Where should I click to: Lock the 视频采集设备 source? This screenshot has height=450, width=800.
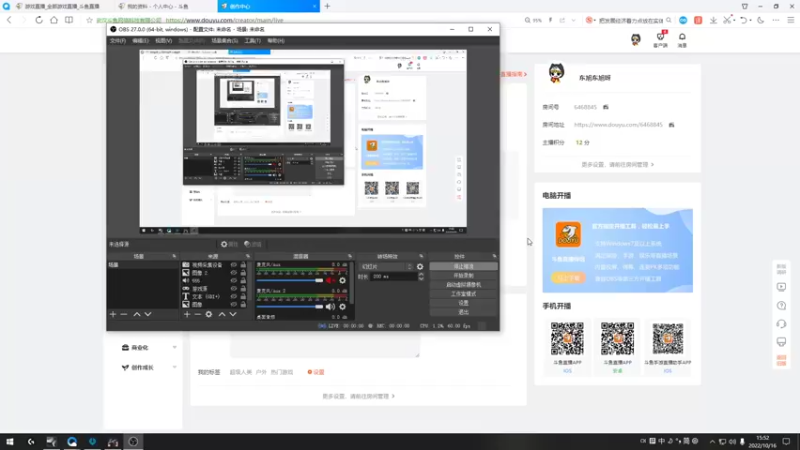[x=243, y=265]
